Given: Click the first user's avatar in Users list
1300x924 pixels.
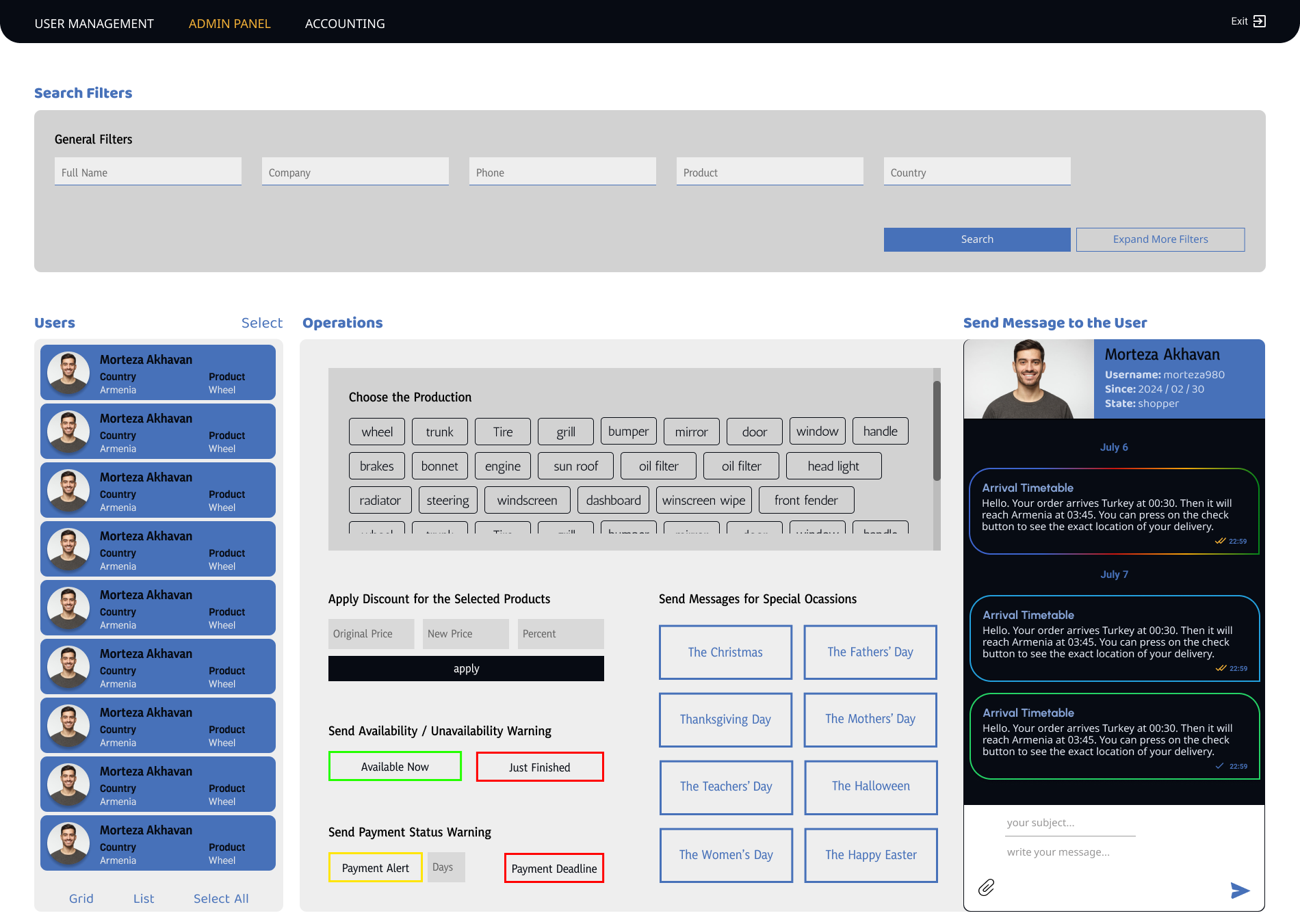Looking at the screenshot, I should pos(68,373).
